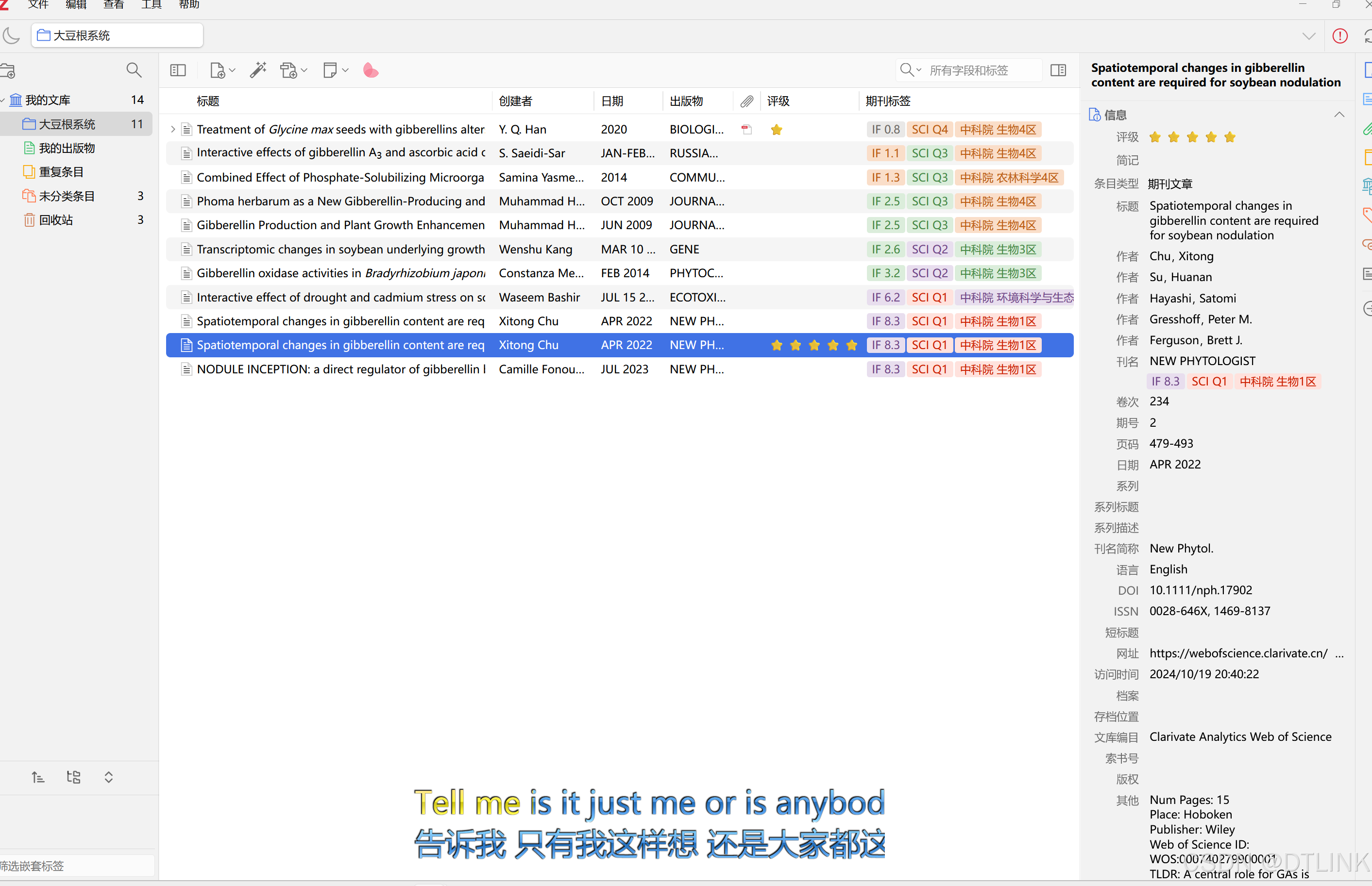Click the moon night-mode icon

tap(12, 35)
